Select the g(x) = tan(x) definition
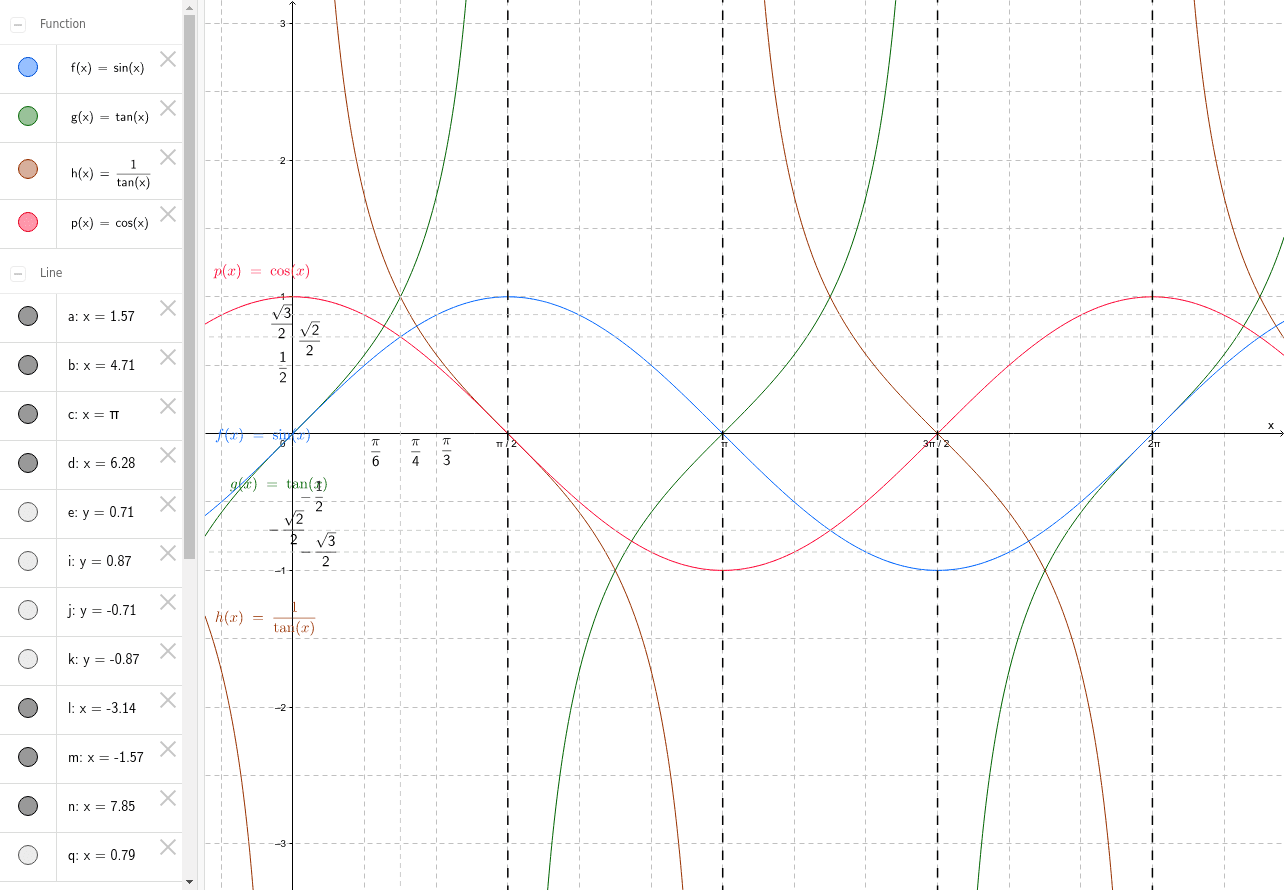The width and height of the screenshot is (1286, 892). pyautogui.click(x=110, y=117)
